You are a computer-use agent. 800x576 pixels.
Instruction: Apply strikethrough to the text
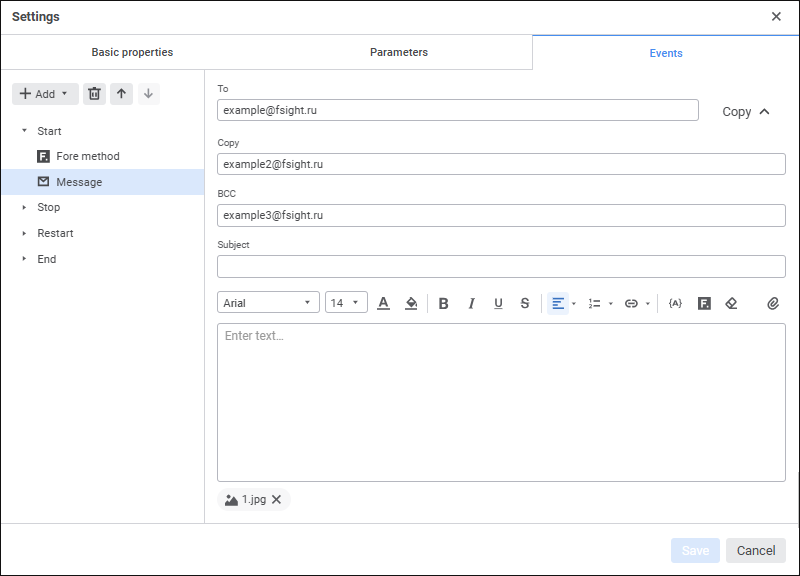click(x=525, y=303)
